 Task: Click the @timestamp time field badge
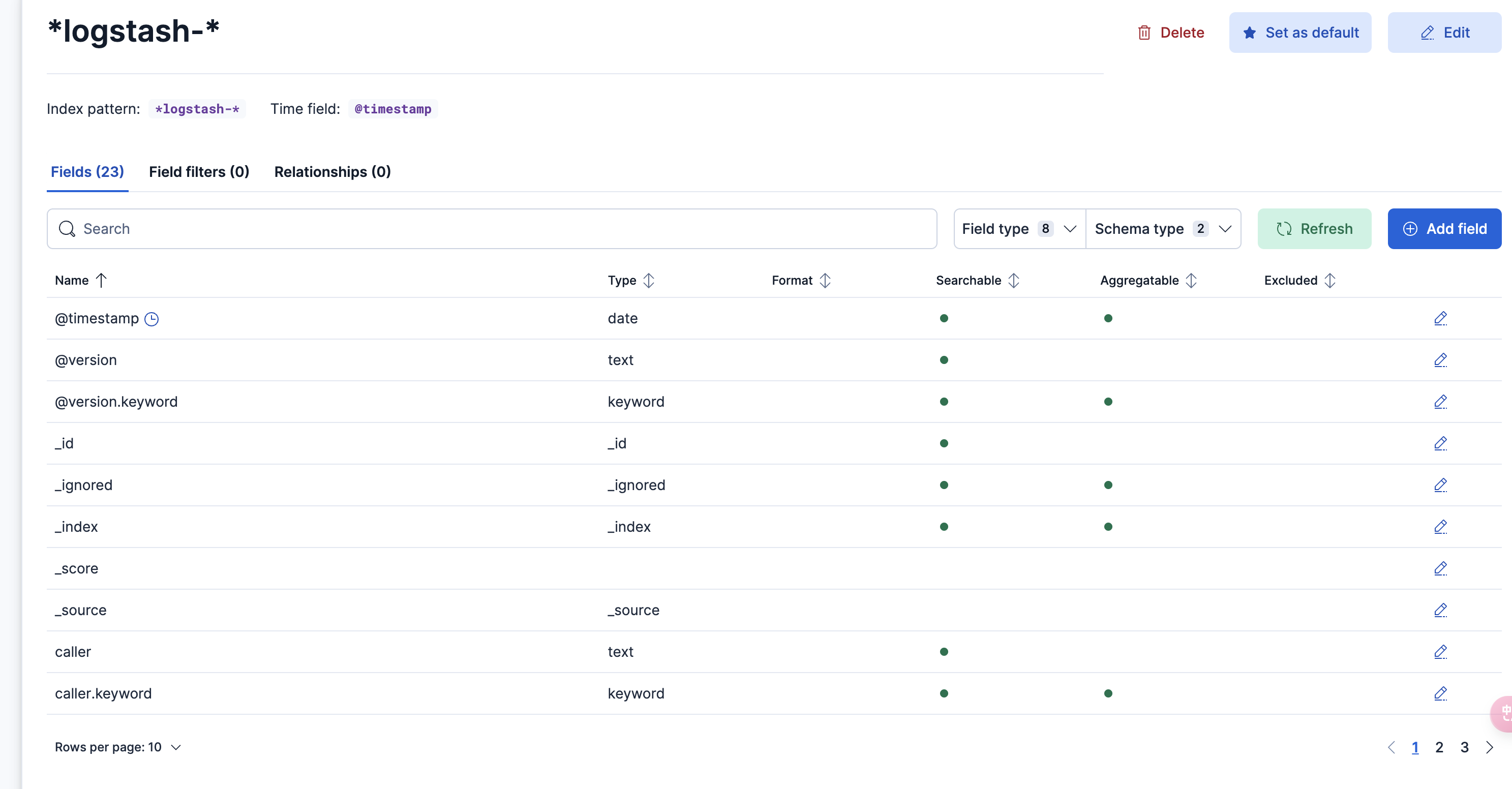(392, 109)
